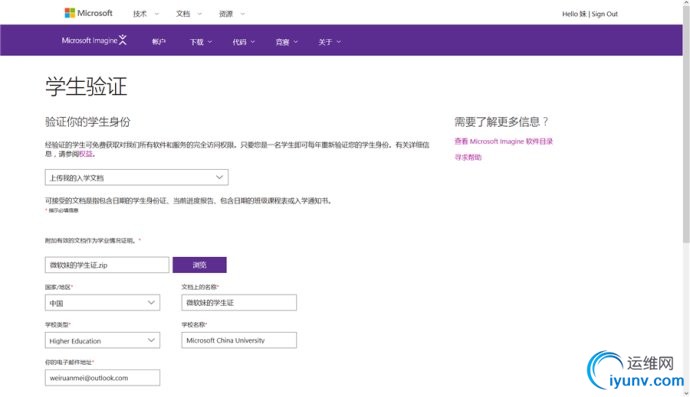Open 查看 Microsoft Imagine 软件目录 link

503,141
